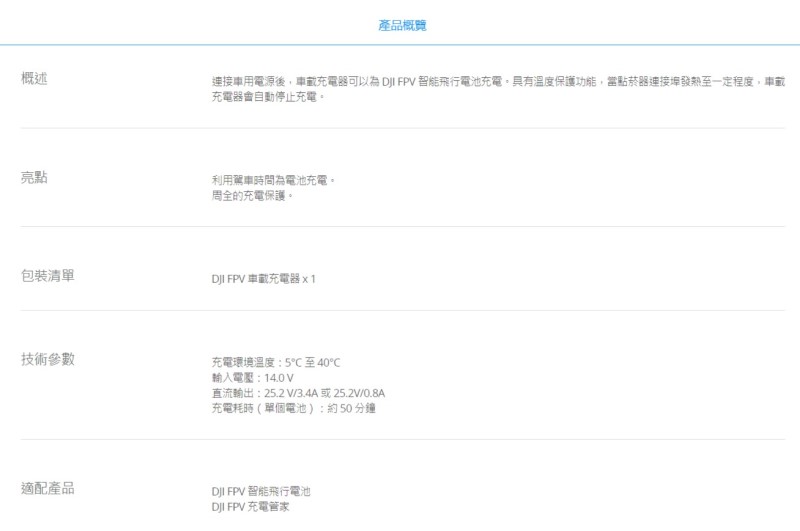Click overview line '充電器會自動停止充電。'
This screenshot has width=800, height=531.
pyautogui.click(x=268, y=96)
